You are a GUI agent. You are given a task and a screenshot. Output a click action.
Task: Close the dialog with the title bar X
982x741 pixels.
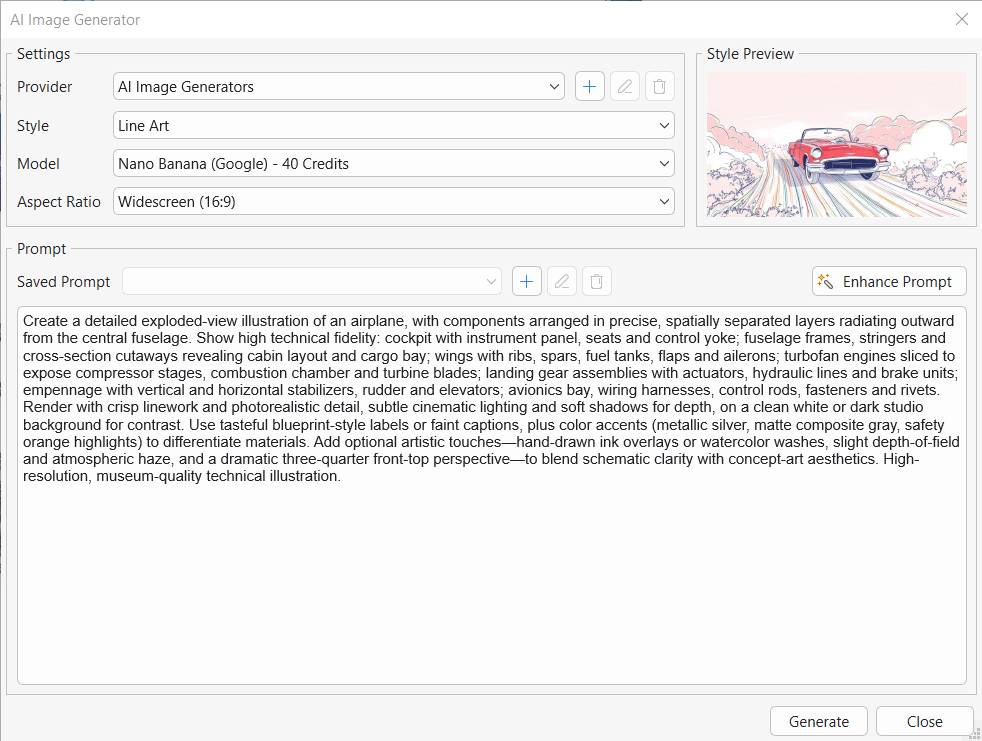pyautogui.click(x=962, y=19)
